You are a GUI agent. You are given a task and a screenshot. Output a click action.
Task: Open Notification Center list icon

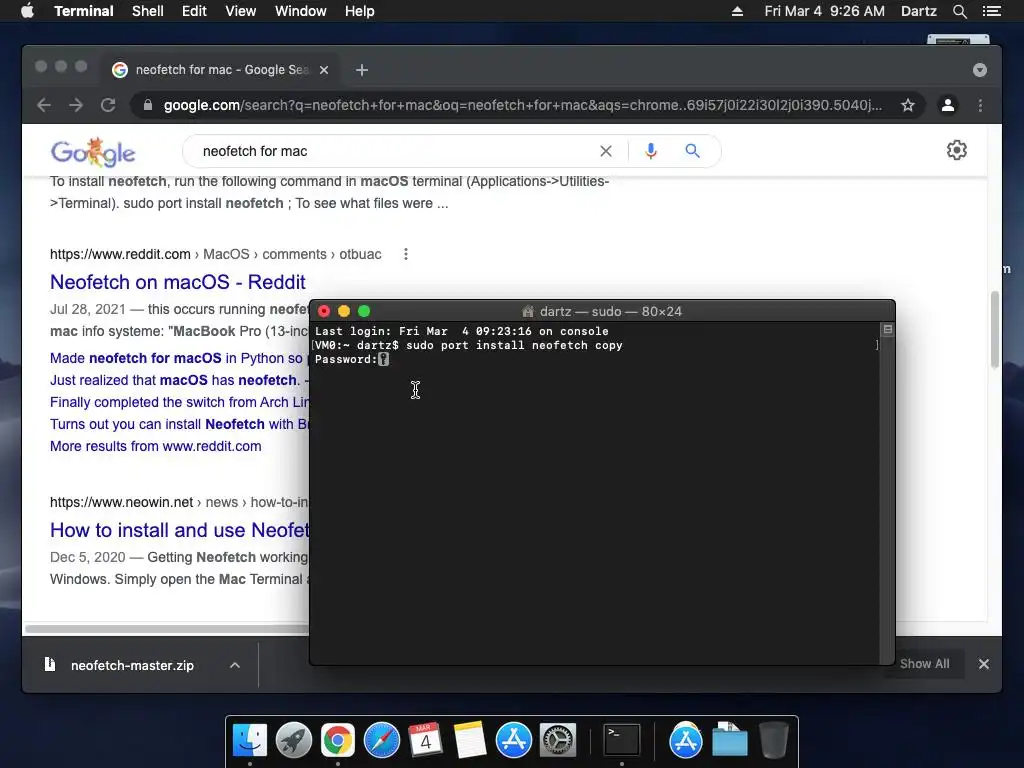[x=991, y=11]
